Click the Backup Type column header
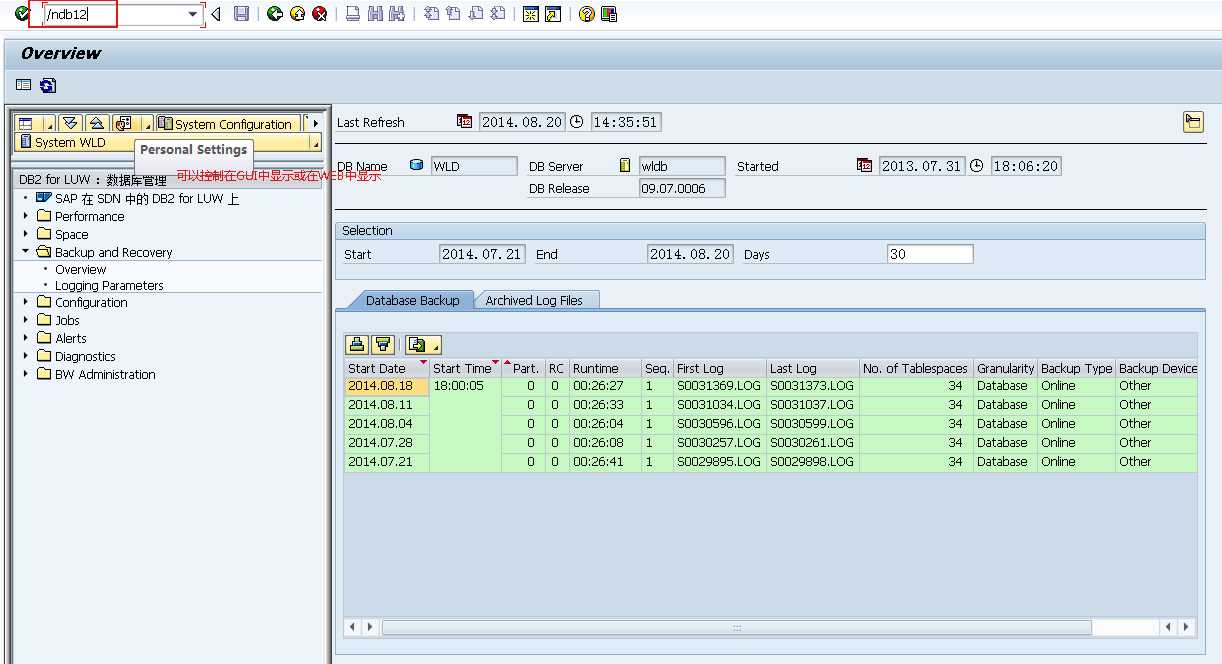The image size is (1222, 664). pos(1076,368)
